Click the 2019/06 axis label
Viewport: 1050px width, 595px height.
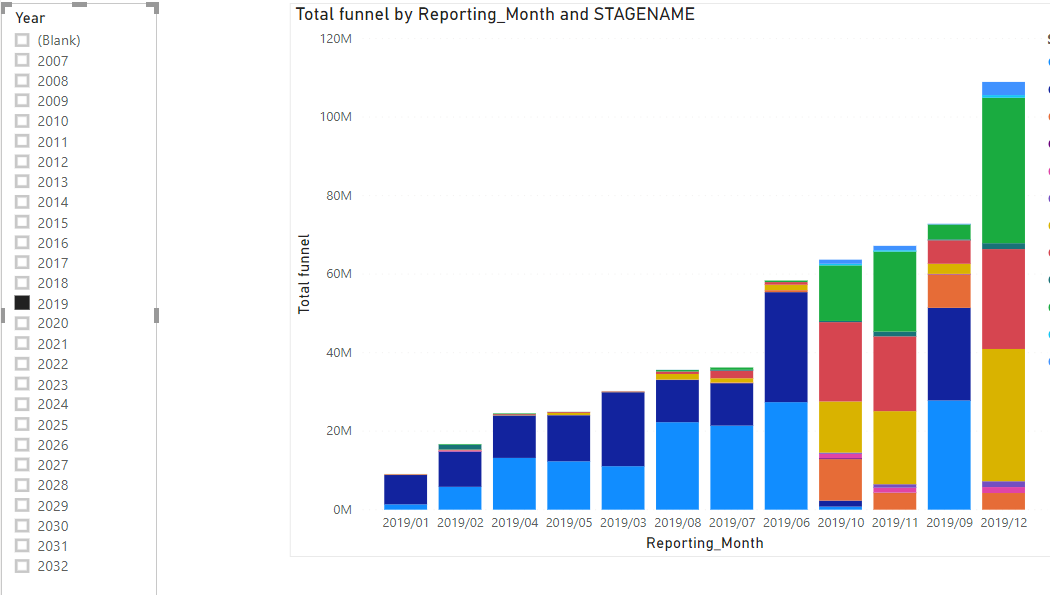pyautogui.click(x=786, y=523)
